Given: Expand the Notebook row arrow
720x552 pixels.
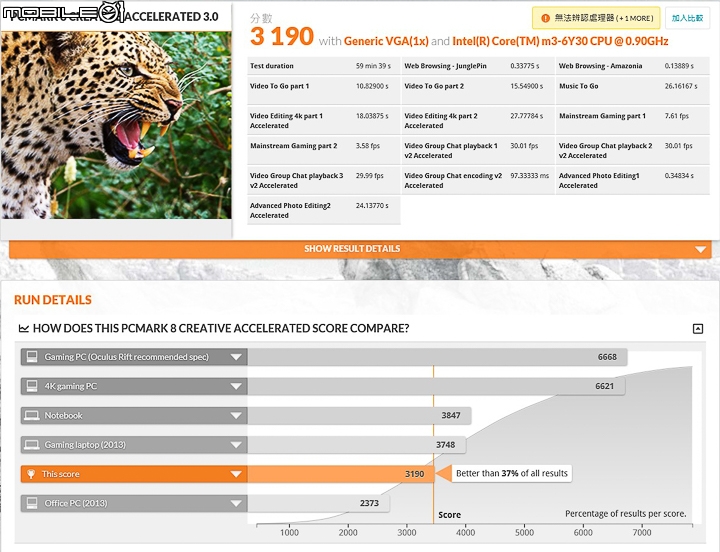Looking at the screenshot, I should [x=236, y=416].
